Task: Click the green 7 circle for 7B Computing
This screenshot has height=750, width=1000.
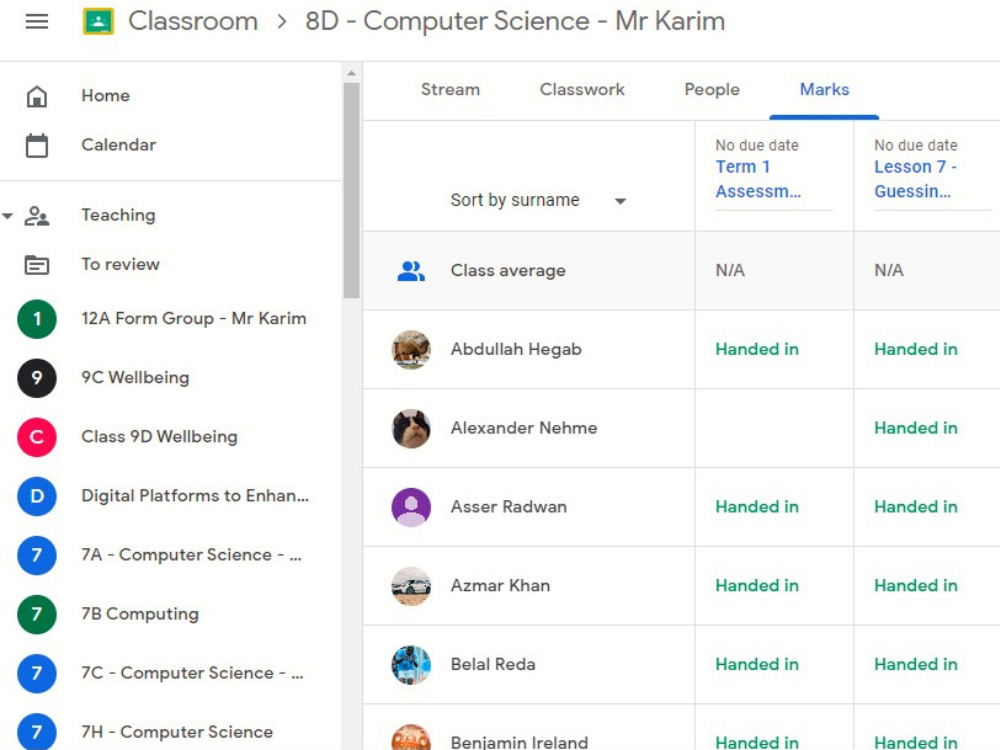Action: point(36,614)
